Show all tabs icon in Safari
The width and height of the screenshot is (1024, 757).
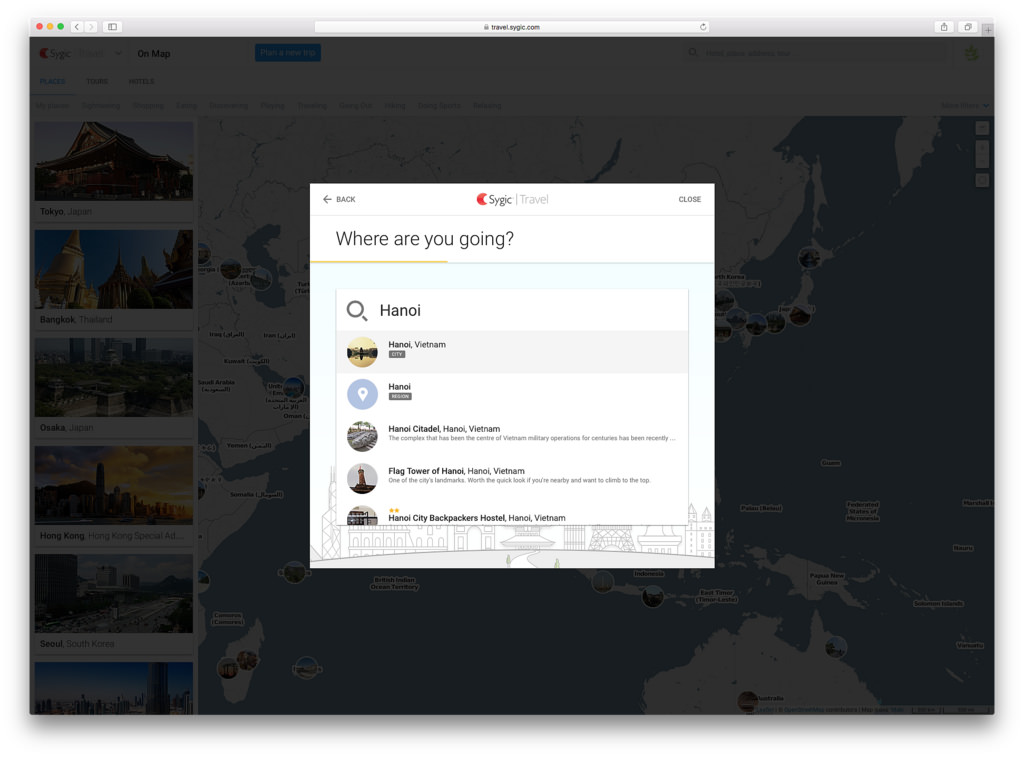pos(968,27)
